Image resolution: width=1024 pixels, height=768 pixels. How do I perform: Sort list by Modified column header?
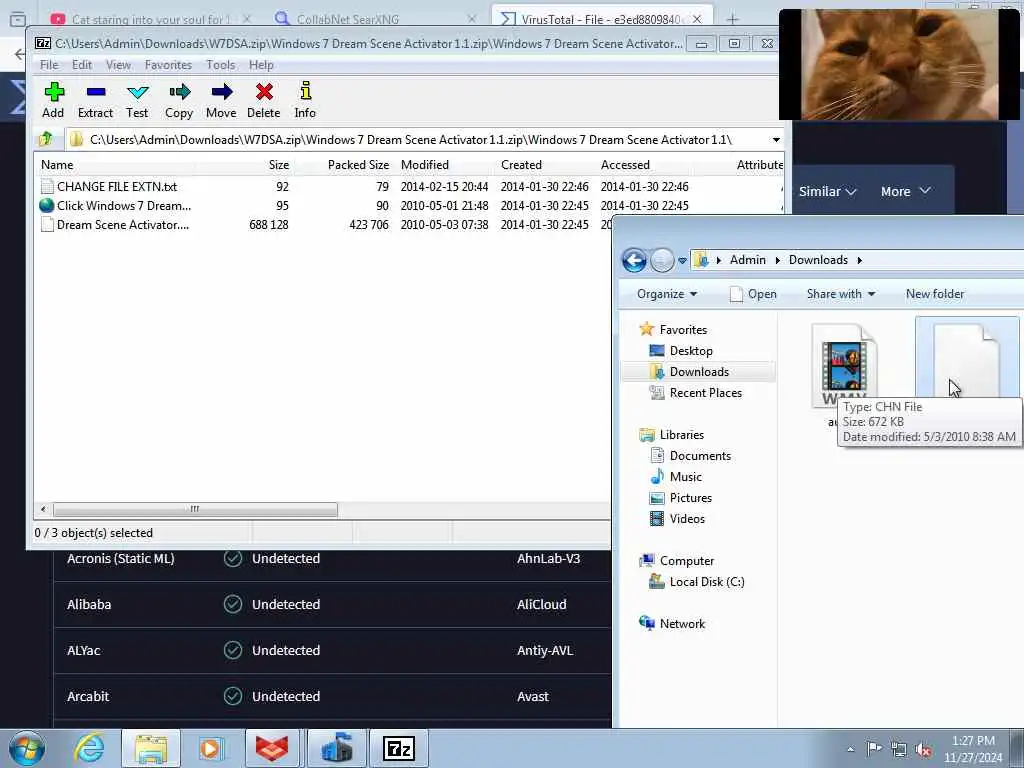click(424, 165)
